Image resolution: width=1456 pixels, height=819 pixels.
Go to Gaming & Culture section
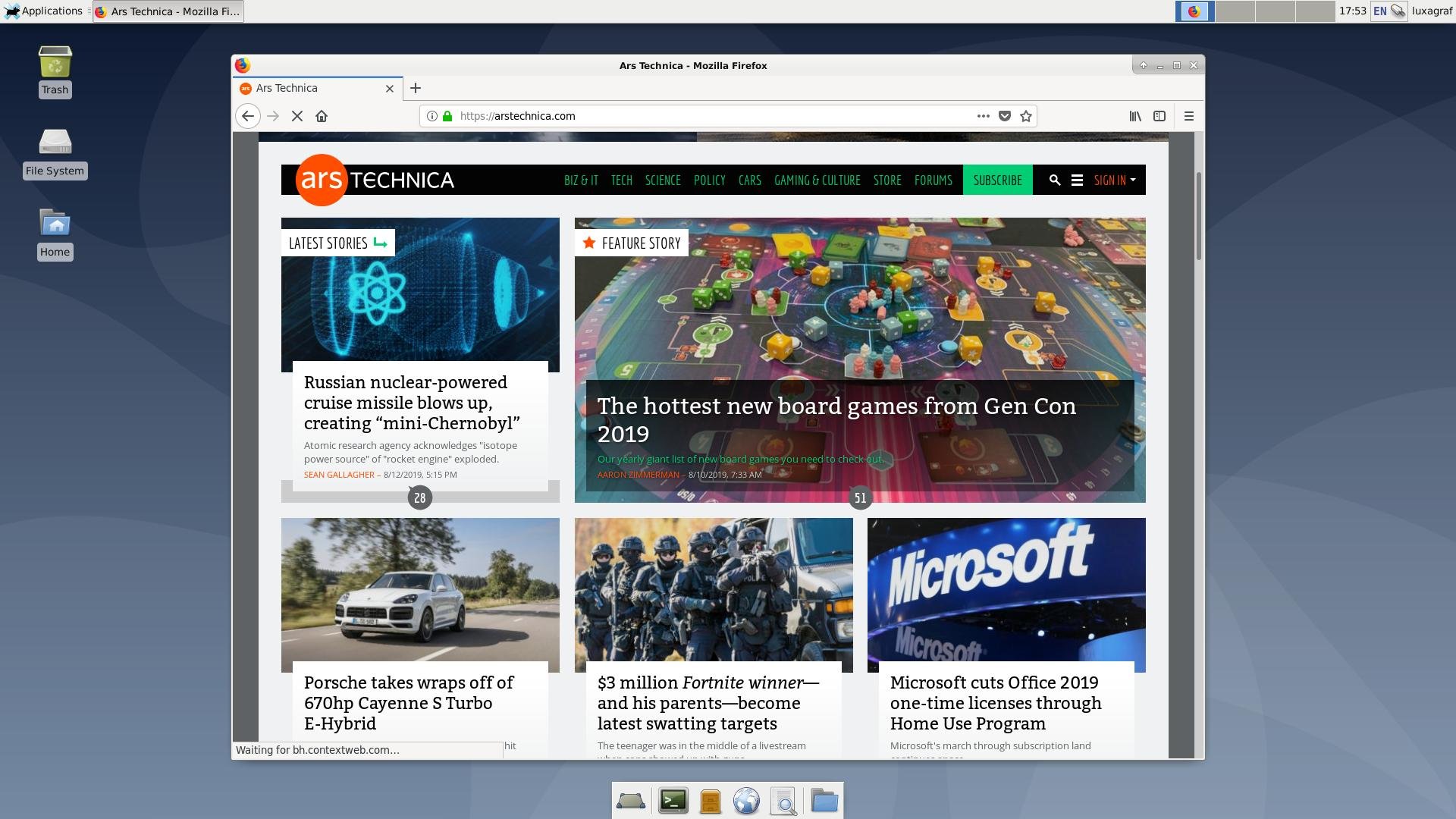[x=817, y=180]
